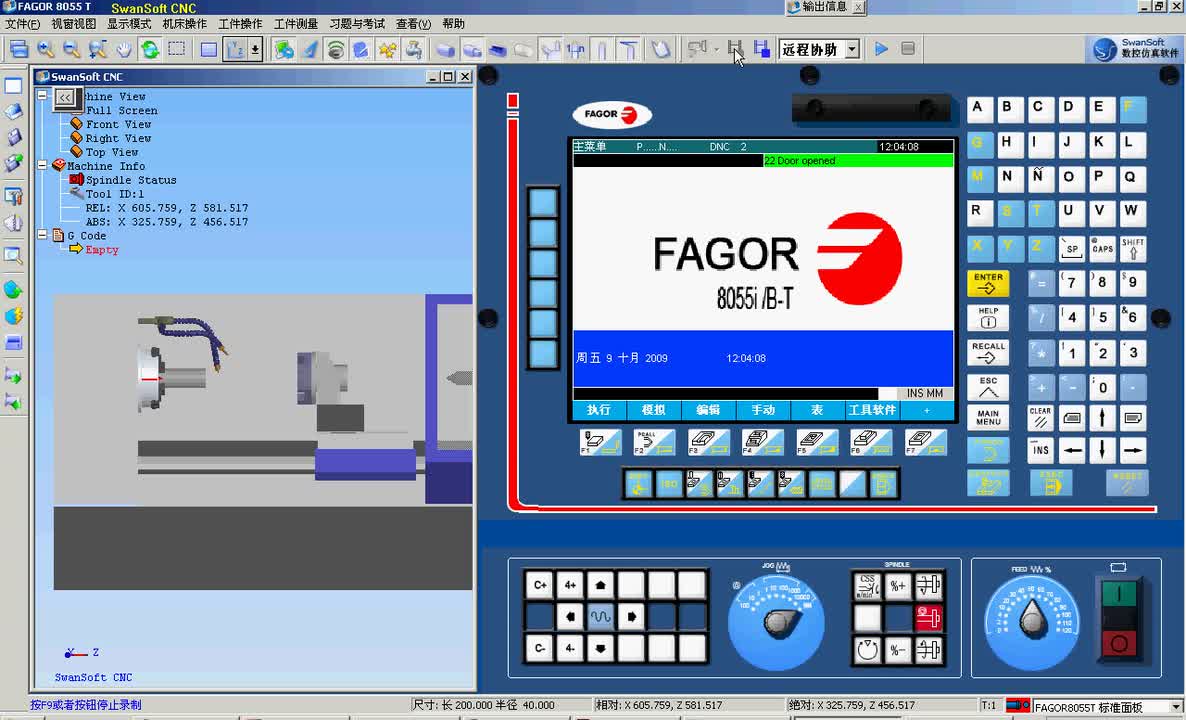This screenshot has height=720, width=1186.
Task: Open the 视窗视图 menu
Action: pos(73,24)
